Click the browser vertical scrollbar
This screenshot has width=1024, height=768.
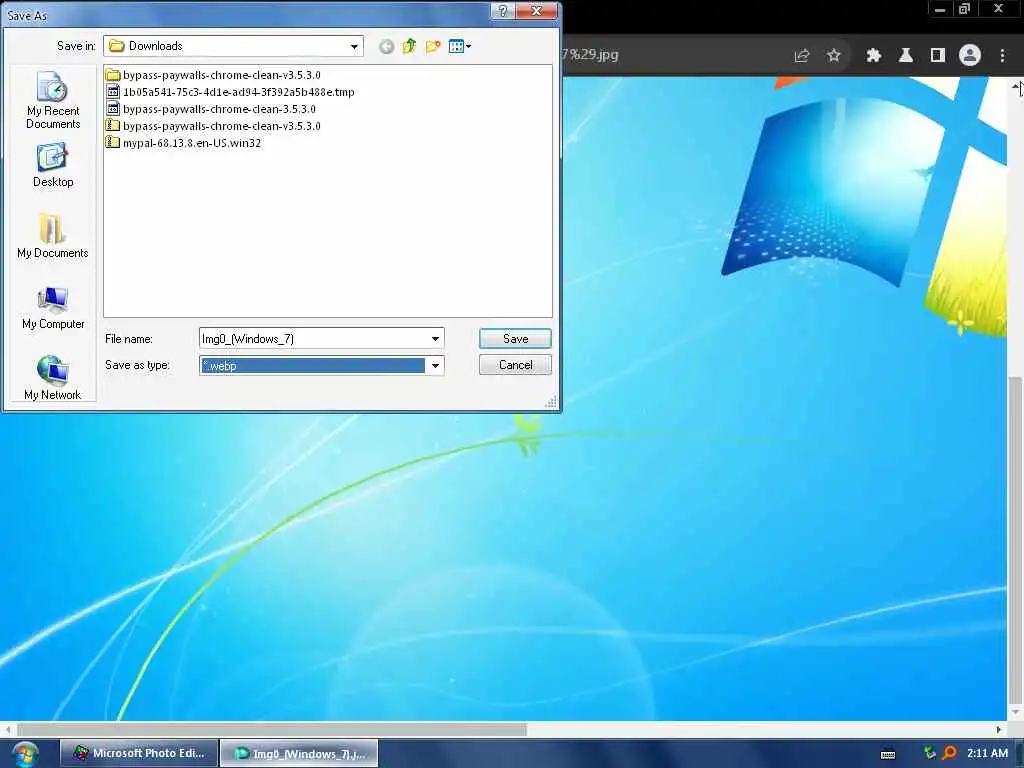click(x=1016, y=543)
